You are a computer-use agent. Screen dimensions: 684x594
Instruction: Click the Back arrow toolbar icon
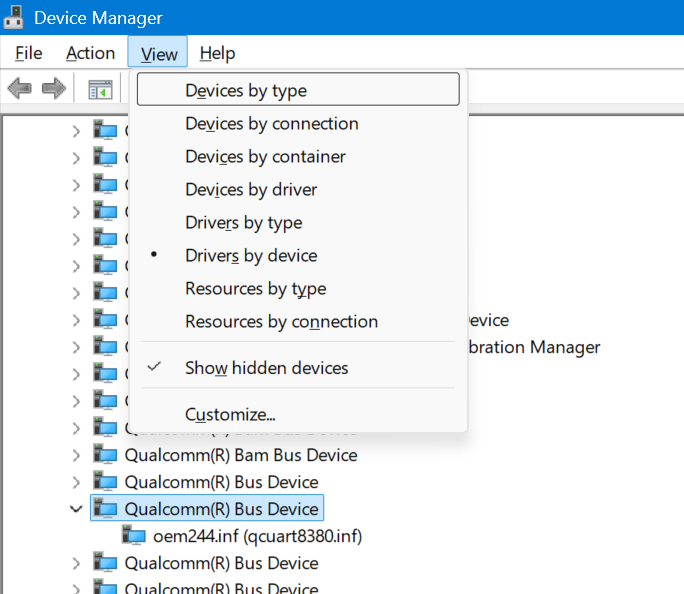click(x=20, y=89)
